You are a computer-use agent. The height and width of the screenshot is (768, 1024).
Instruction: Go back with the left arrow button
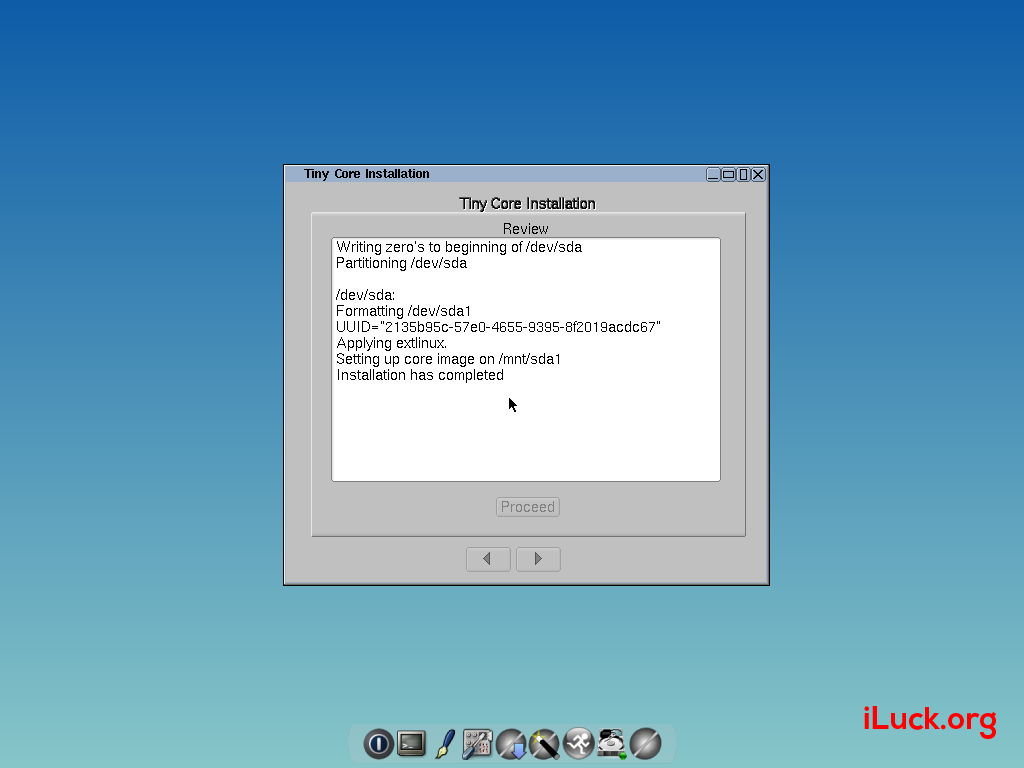click(x=488, y=559)
